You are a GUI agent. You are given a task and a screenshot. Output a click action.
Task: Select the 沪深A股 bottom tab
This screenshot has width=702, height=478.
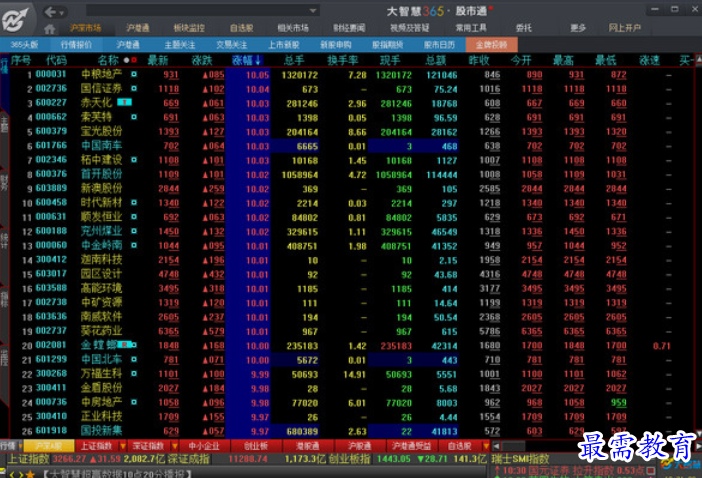(x=49, y=446)
